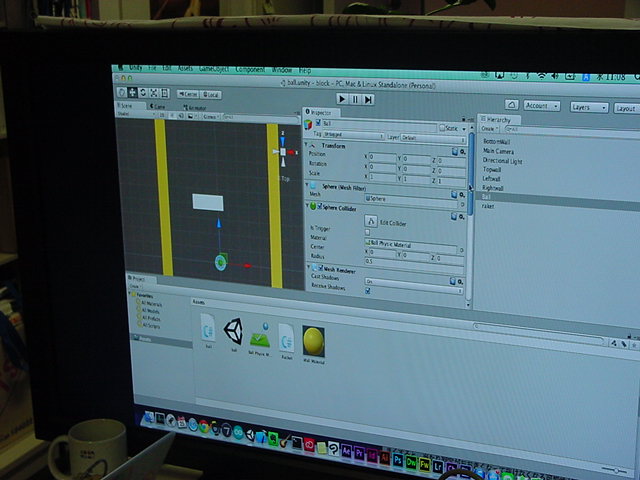Toggle the Is Trigger checkbox
640x480 pixels.
(x=367, y=232)
